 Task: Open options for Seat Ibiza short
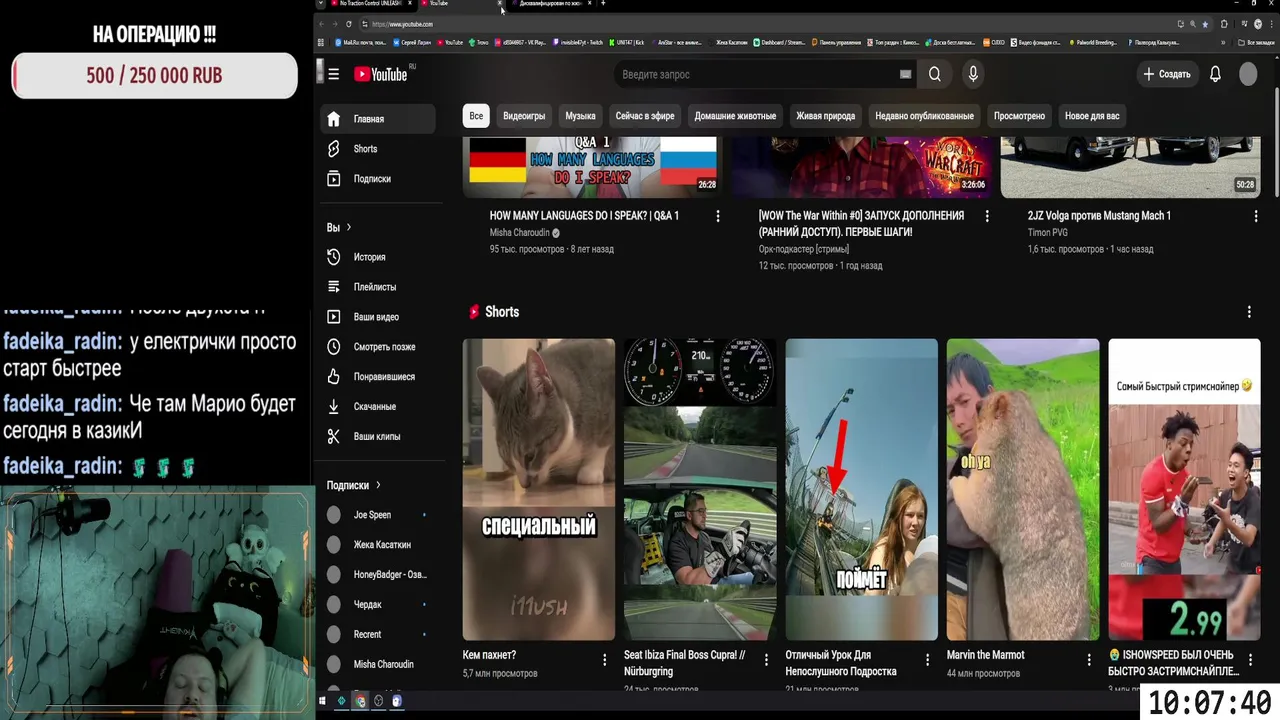click(766, 660)
